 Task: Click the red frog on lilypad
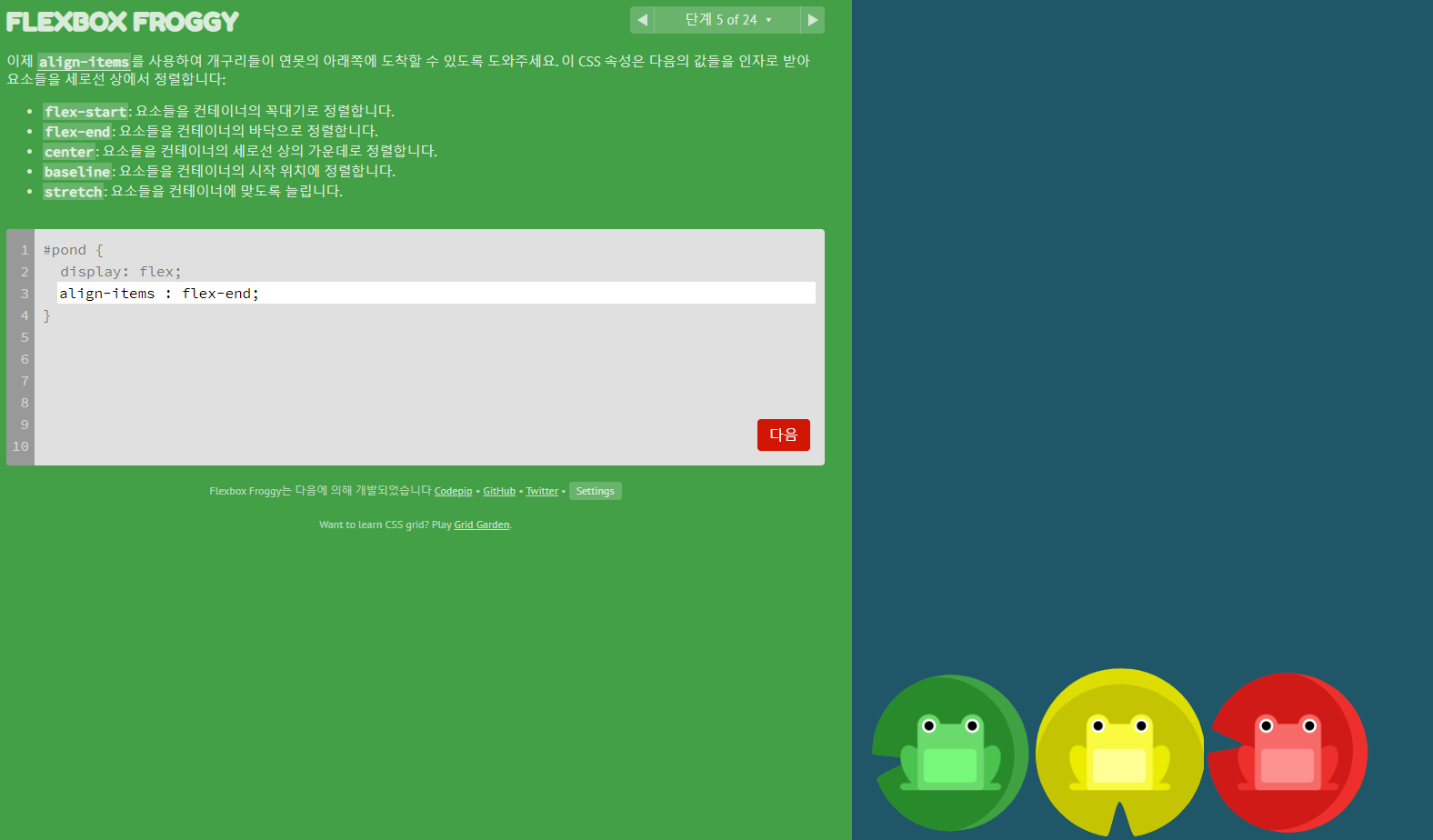[x=1288, y=753]
